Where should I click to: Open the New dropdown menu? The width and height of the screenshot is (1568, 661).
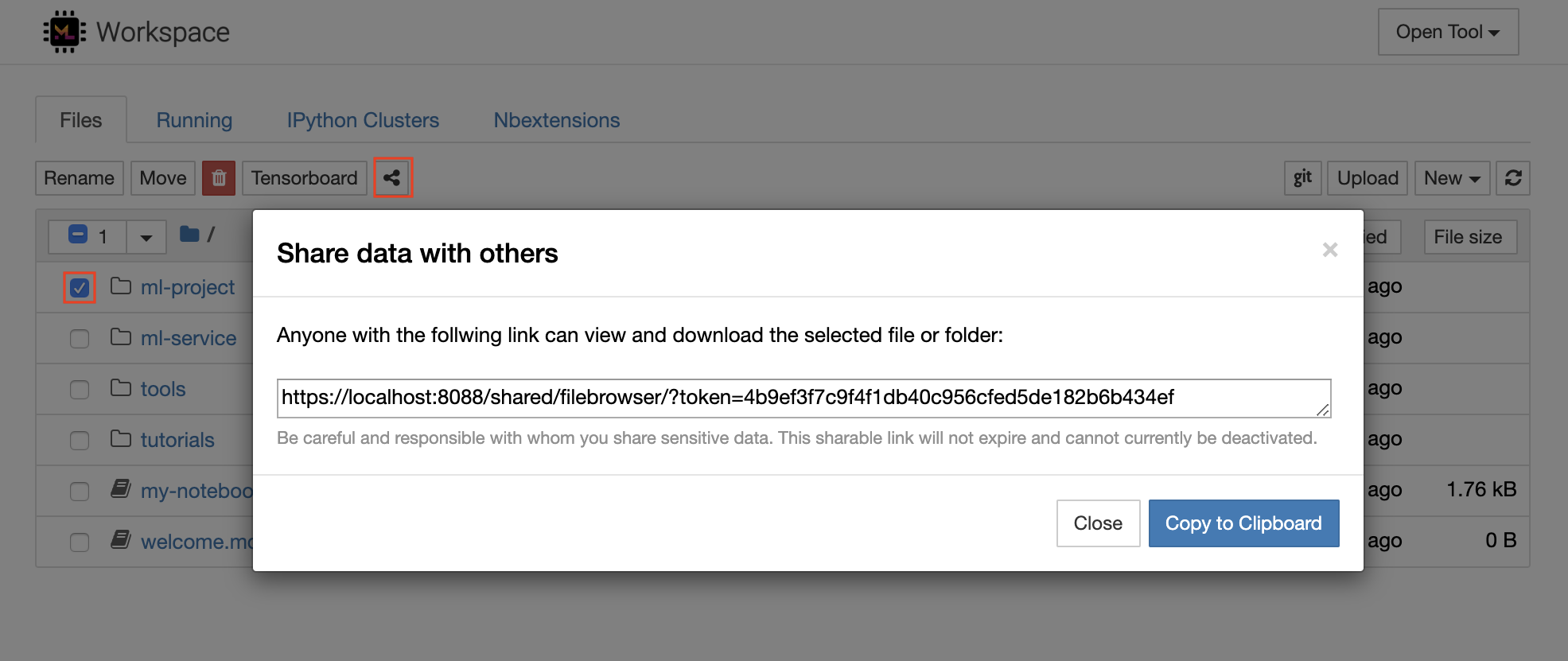(x=1452, y=178)
